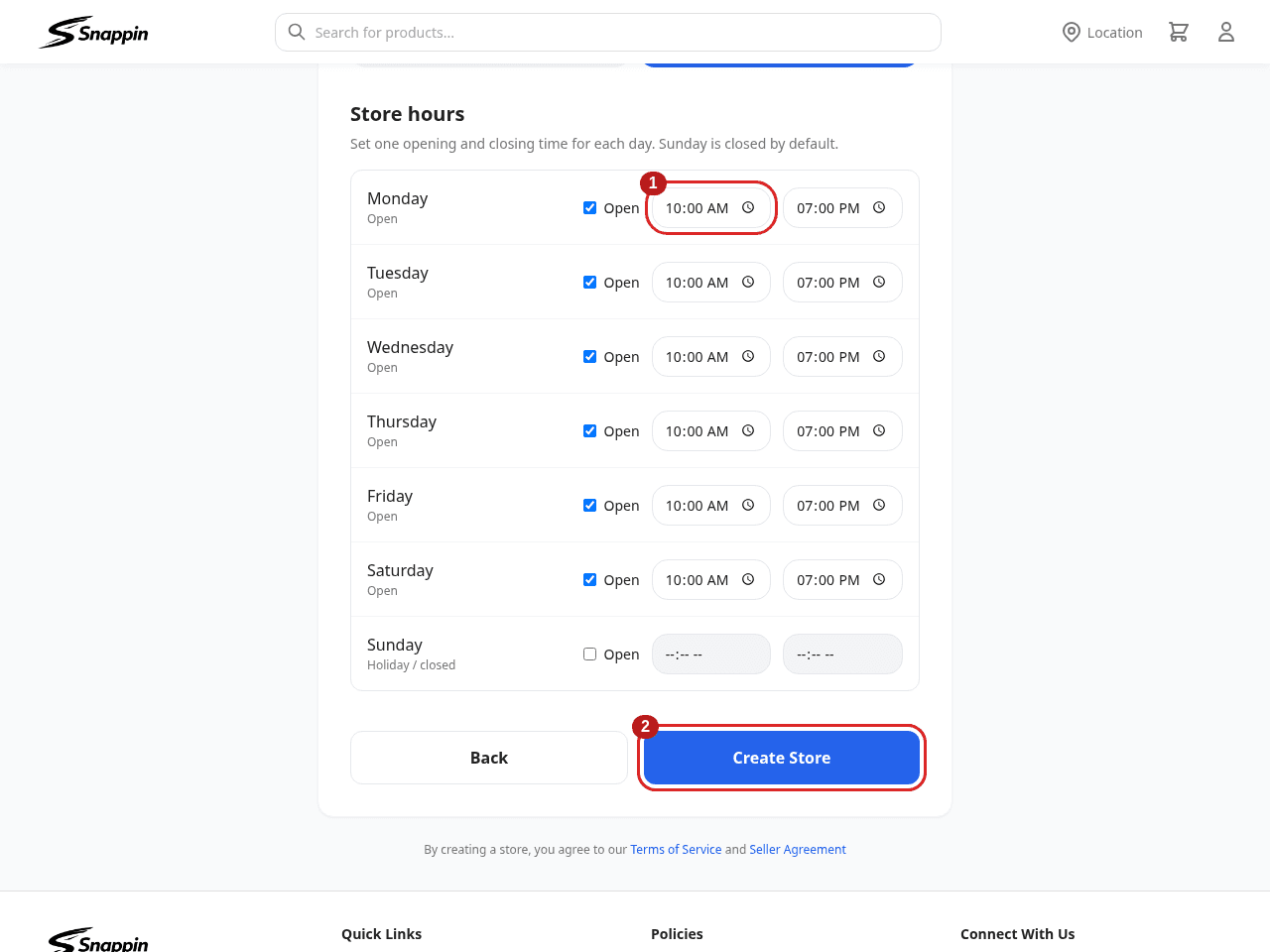This screenshot has height=952, width=1270.
Task: Open Friday opening time clock picker
Action: [748, 505]
